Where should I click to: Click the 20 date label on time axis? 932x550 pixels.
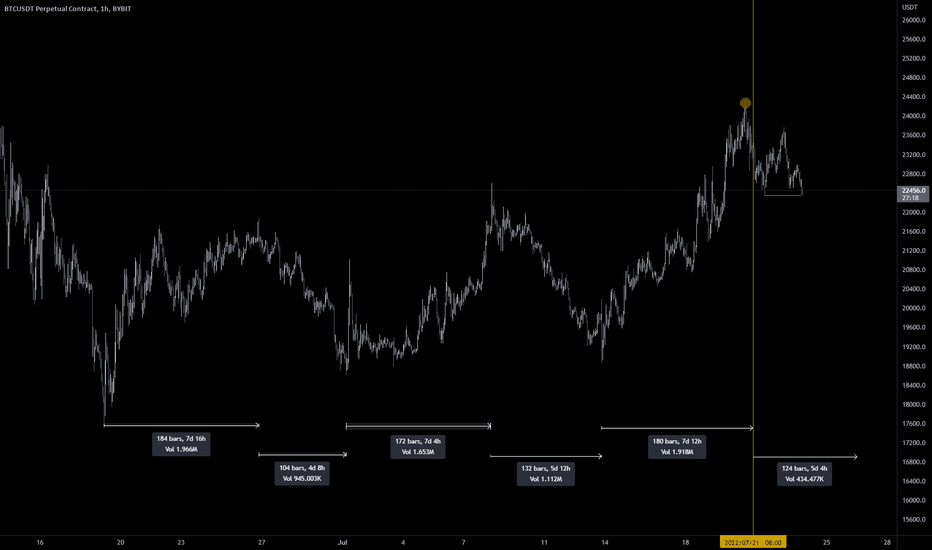121,542
